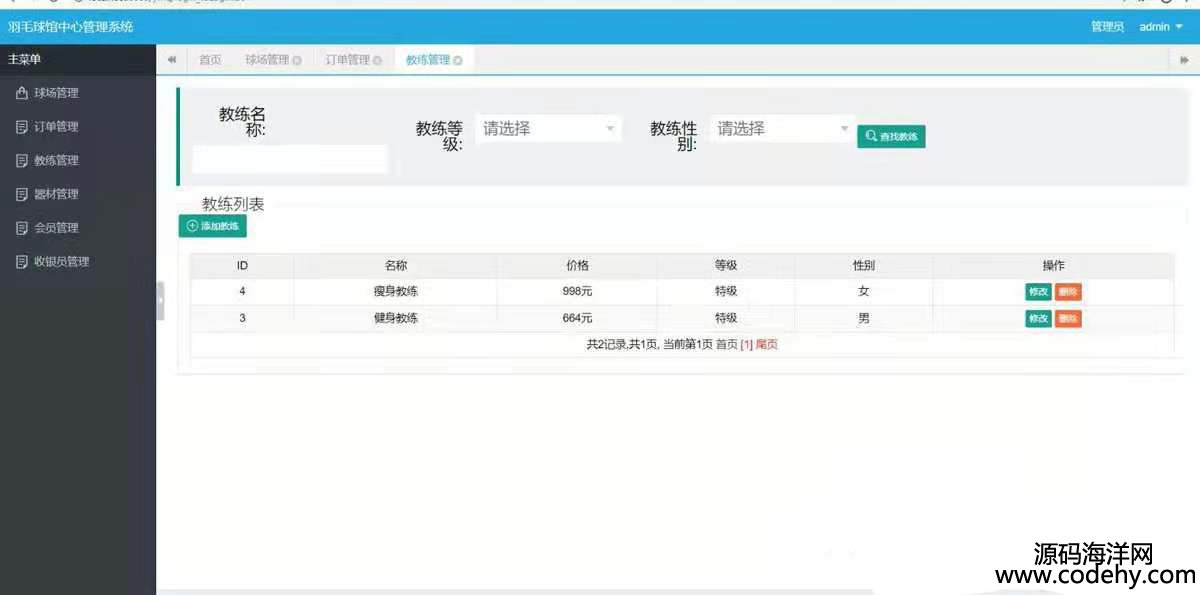Click the 添加教练 button
The height and width of the screenshot is (595, 1200).
pyautogui.click(x=213, y=226)
